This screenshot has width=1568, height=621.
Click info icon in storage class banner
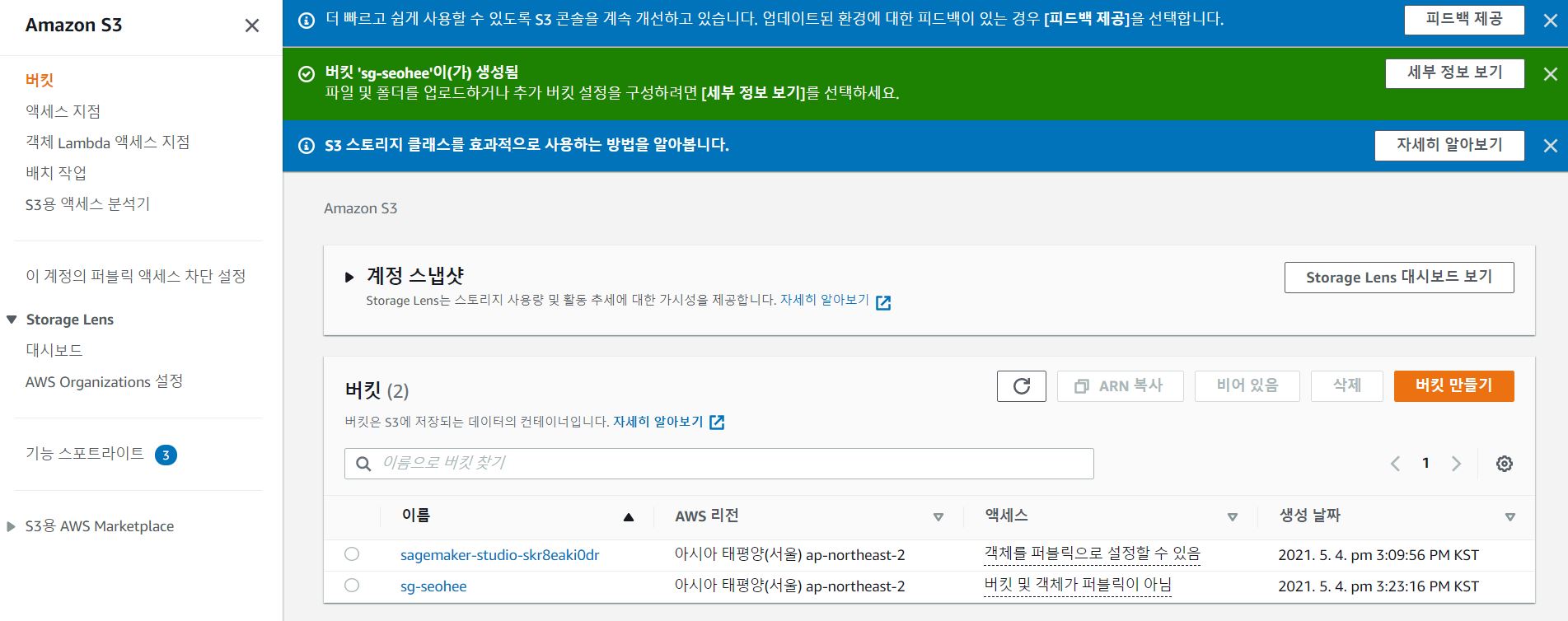click(x=307, y=146)
